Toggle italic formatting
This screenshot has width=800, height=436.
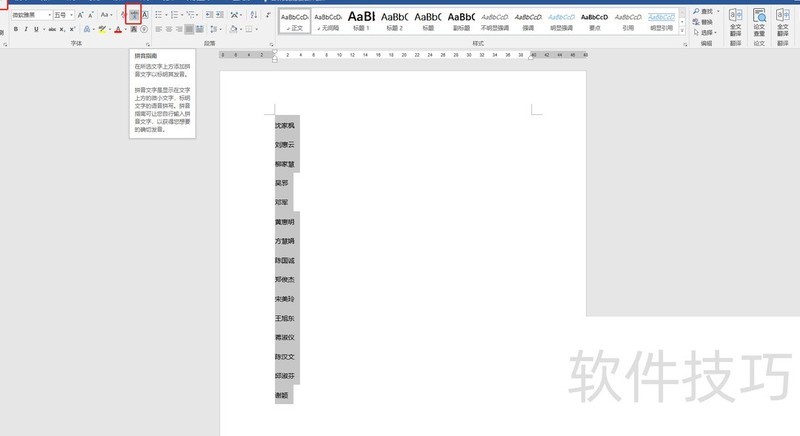[x=26, y=29]
